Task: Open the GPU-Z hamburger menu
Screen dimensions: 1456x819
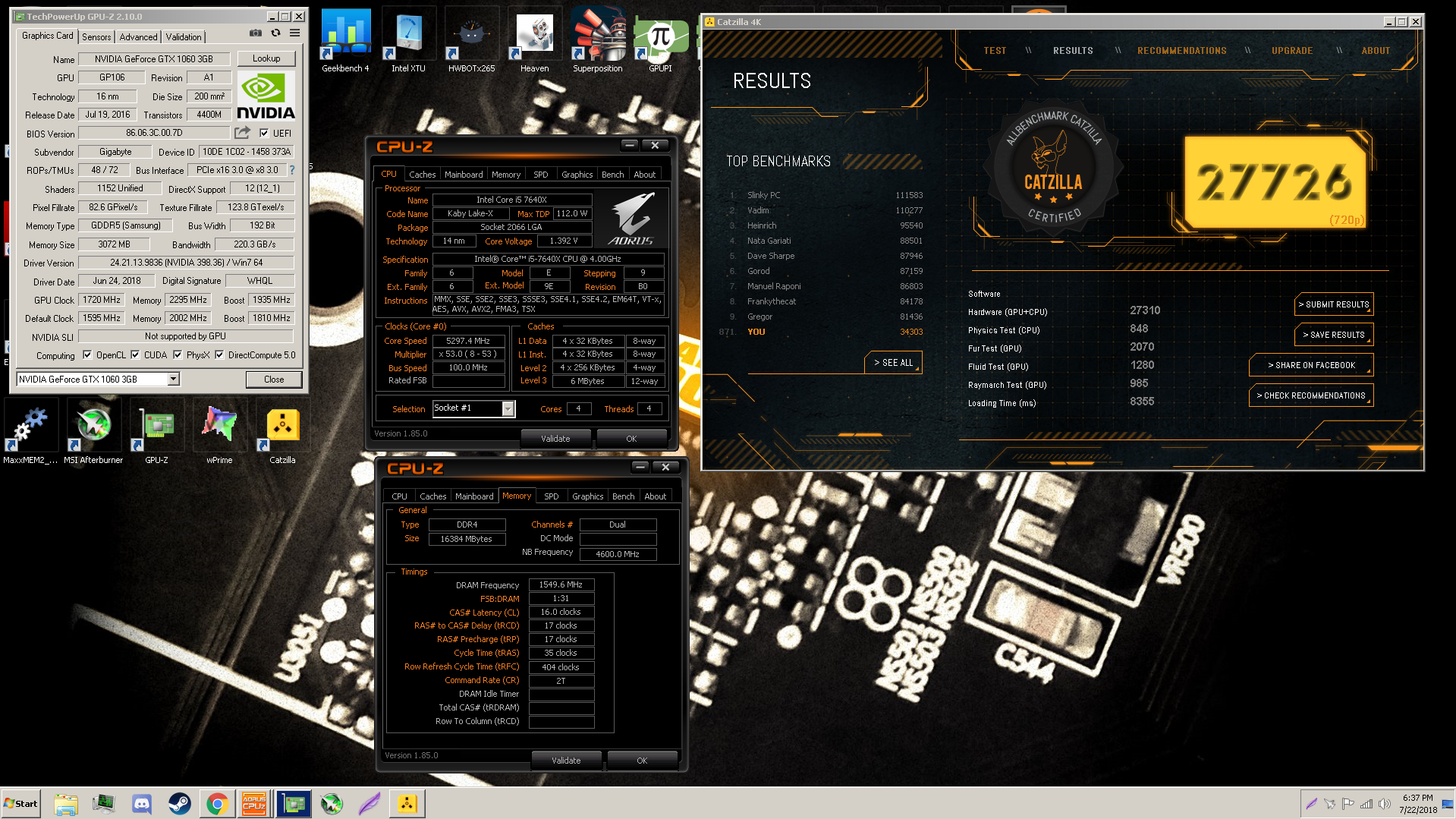Action: [x=294, y=33]
